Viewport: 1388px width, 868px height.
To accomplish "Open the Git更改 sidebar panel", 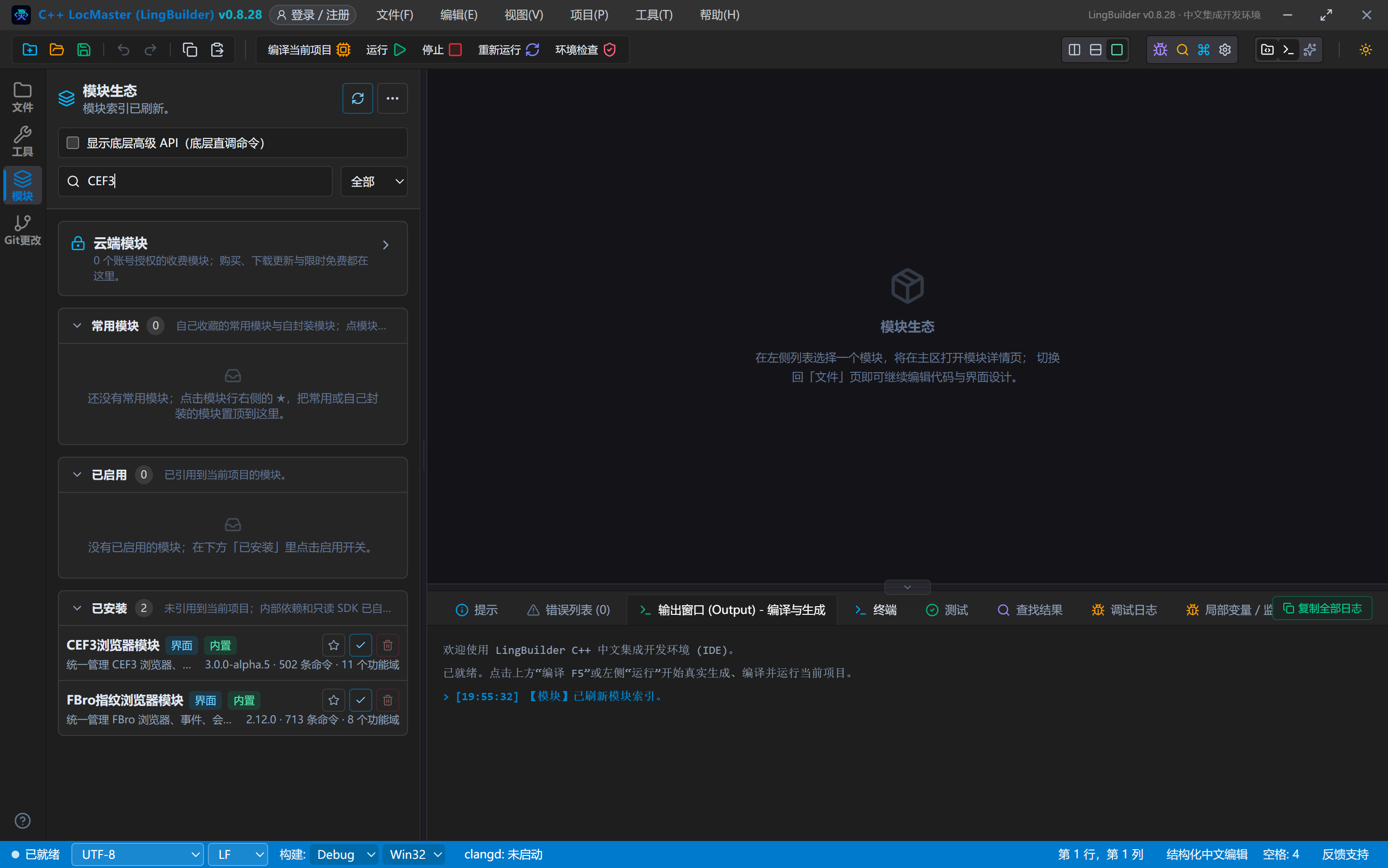I will (x=22, y=230).
